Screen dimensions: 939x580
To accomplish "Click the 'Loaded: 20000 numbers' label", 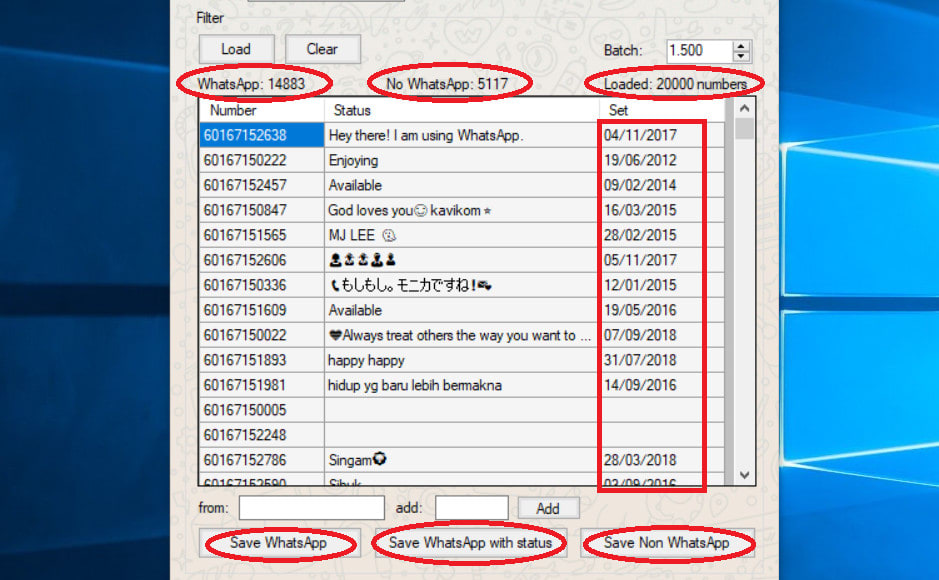I will [x=676, y=84].
